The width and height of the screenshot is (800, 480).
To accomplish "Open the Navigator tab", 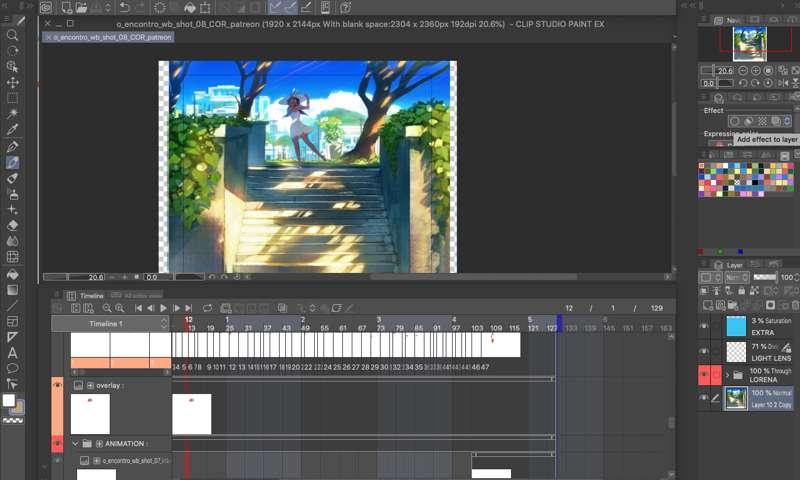I will 727,20.
